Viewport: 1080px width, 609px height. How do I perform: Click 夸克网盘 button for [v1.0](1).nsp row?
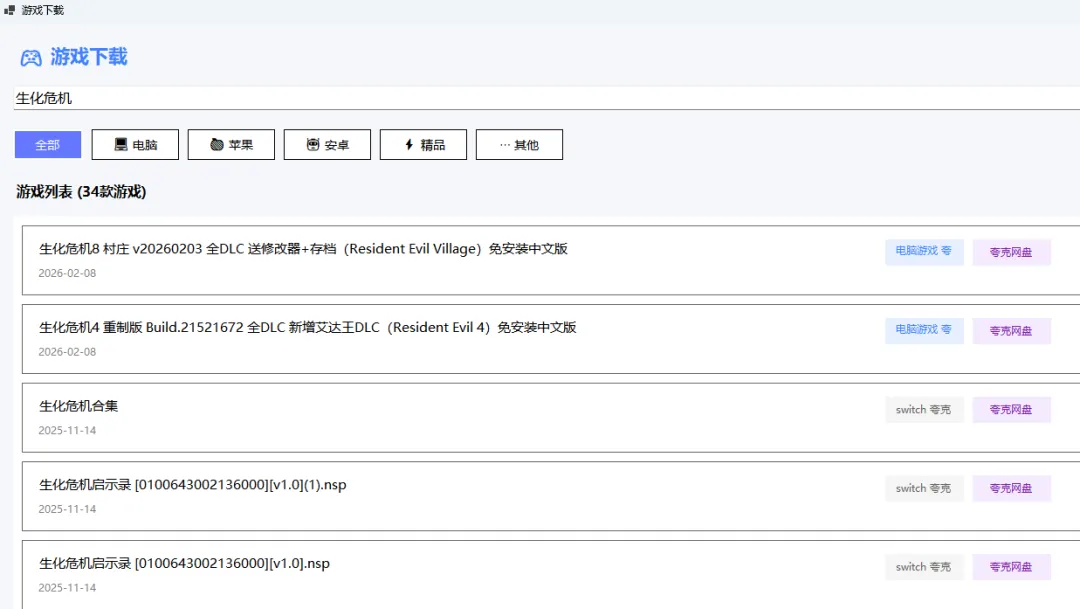point(1011,488)
